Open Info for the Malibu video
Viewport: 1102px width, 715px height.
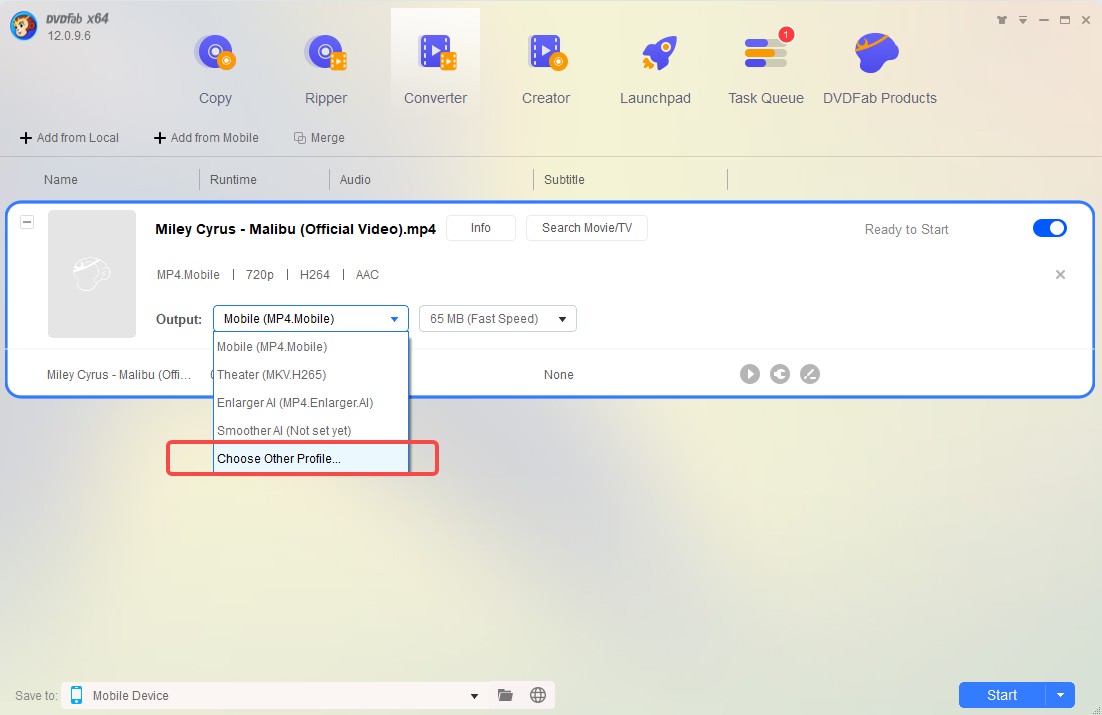pyautogui.click(x=481, y=228)
